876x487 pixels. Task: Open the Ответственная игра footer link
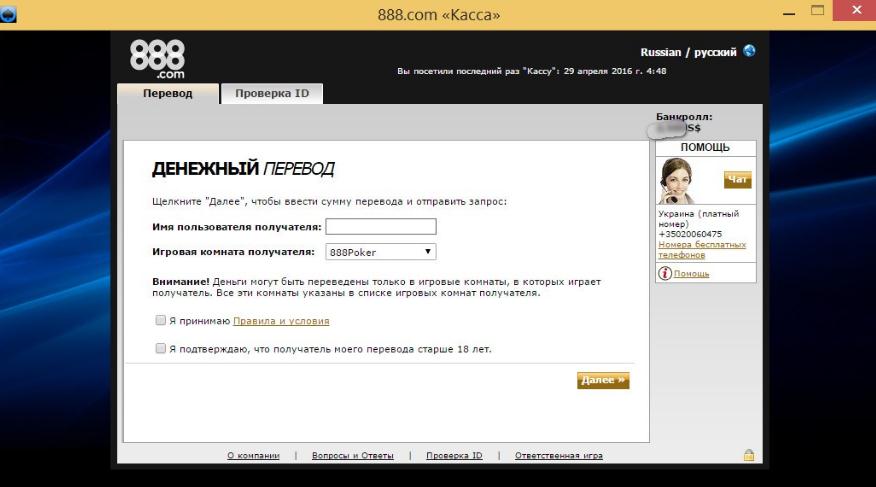[x=558, y=456]
